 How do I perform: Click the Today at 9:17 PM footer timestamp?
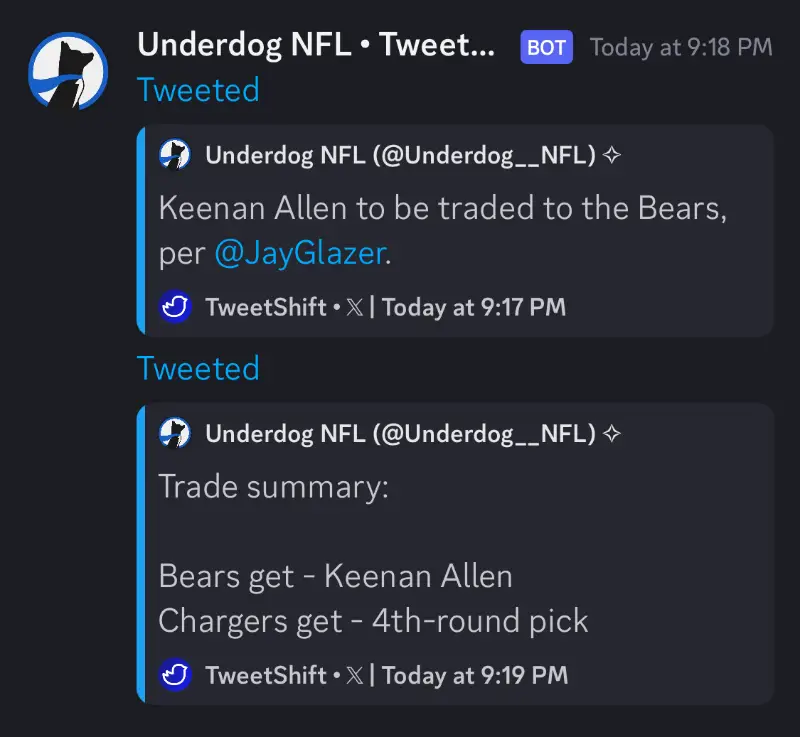tap(474, 307)
